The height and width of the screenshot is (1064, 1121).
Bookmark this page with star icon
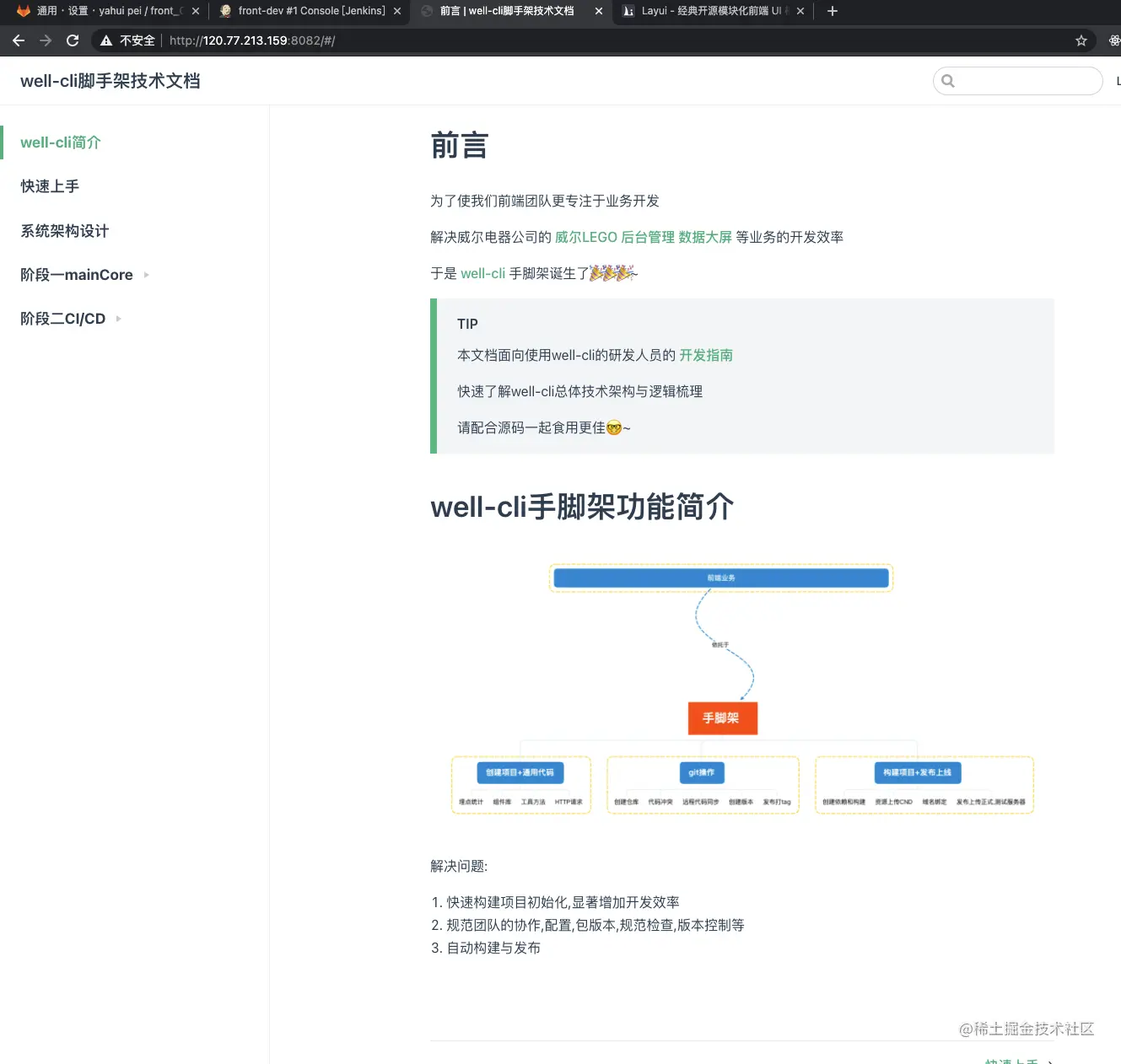(x=1081, y=40)
